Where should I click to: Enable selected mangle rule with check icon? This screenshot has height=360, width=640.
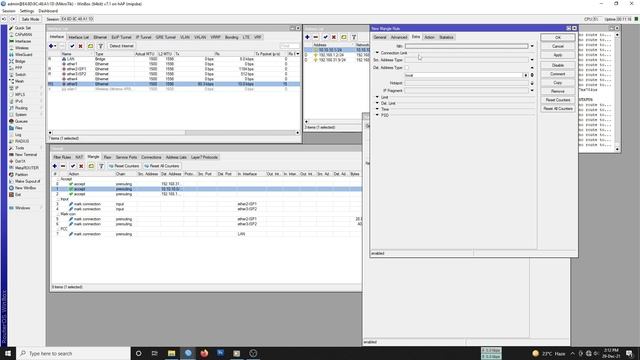[x=73, y=166]
